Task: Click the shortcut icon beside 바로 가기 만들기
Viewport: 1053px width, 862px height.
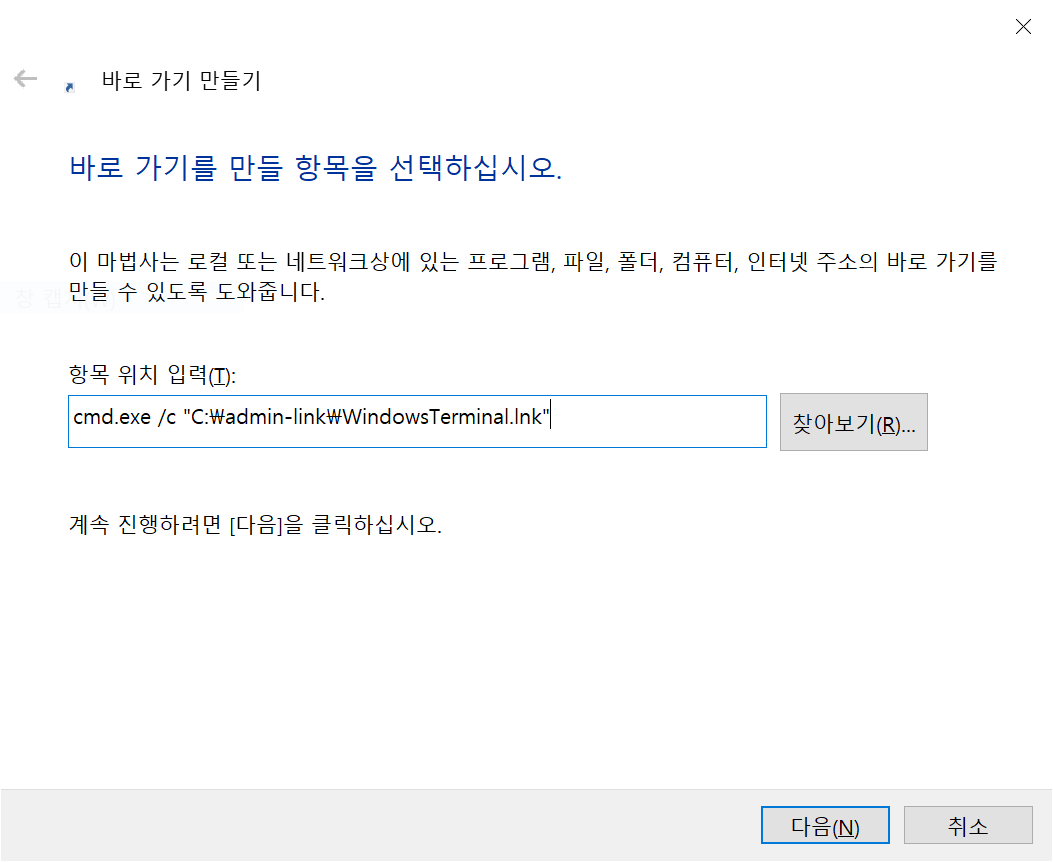Action: coord(69,87)
